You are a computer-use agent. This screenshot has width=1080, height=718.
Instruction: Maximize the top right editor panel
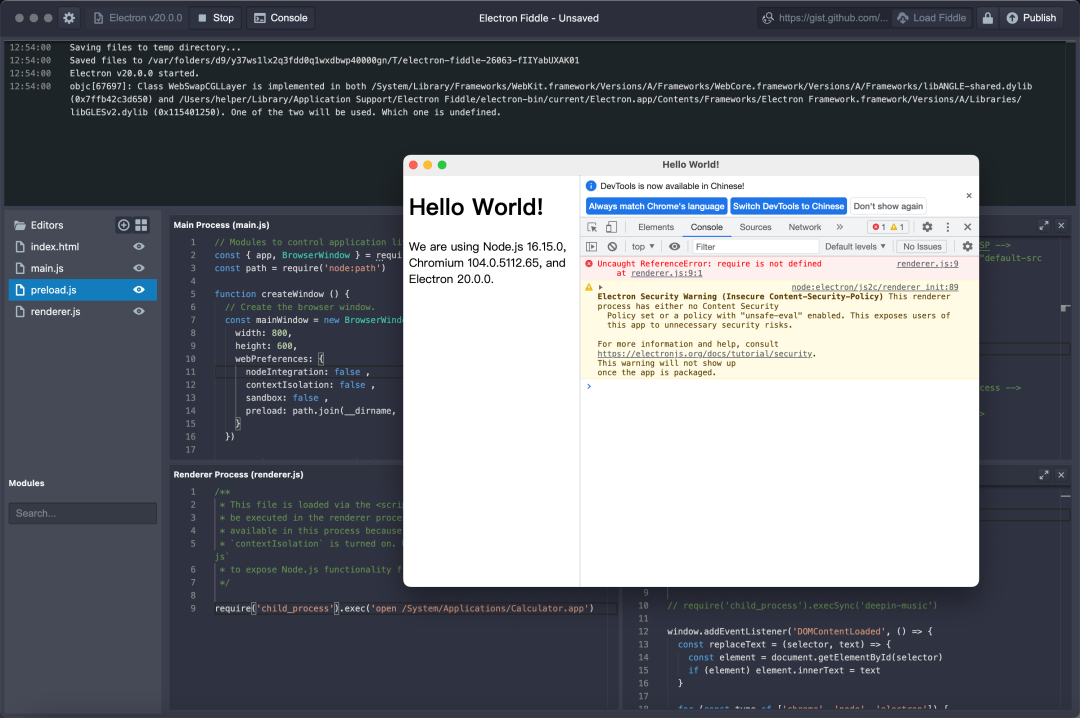click(1043, 225)
